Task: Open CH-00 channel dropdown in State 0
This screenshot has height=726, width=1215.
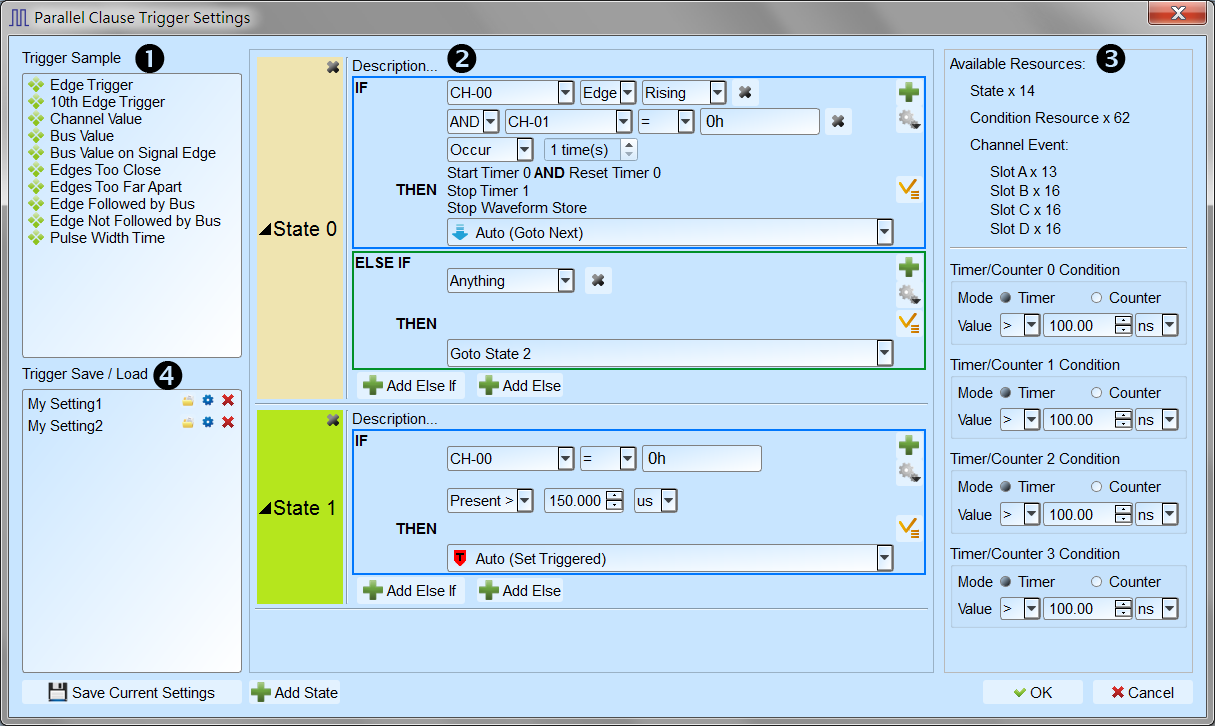Action: (565, 93)
